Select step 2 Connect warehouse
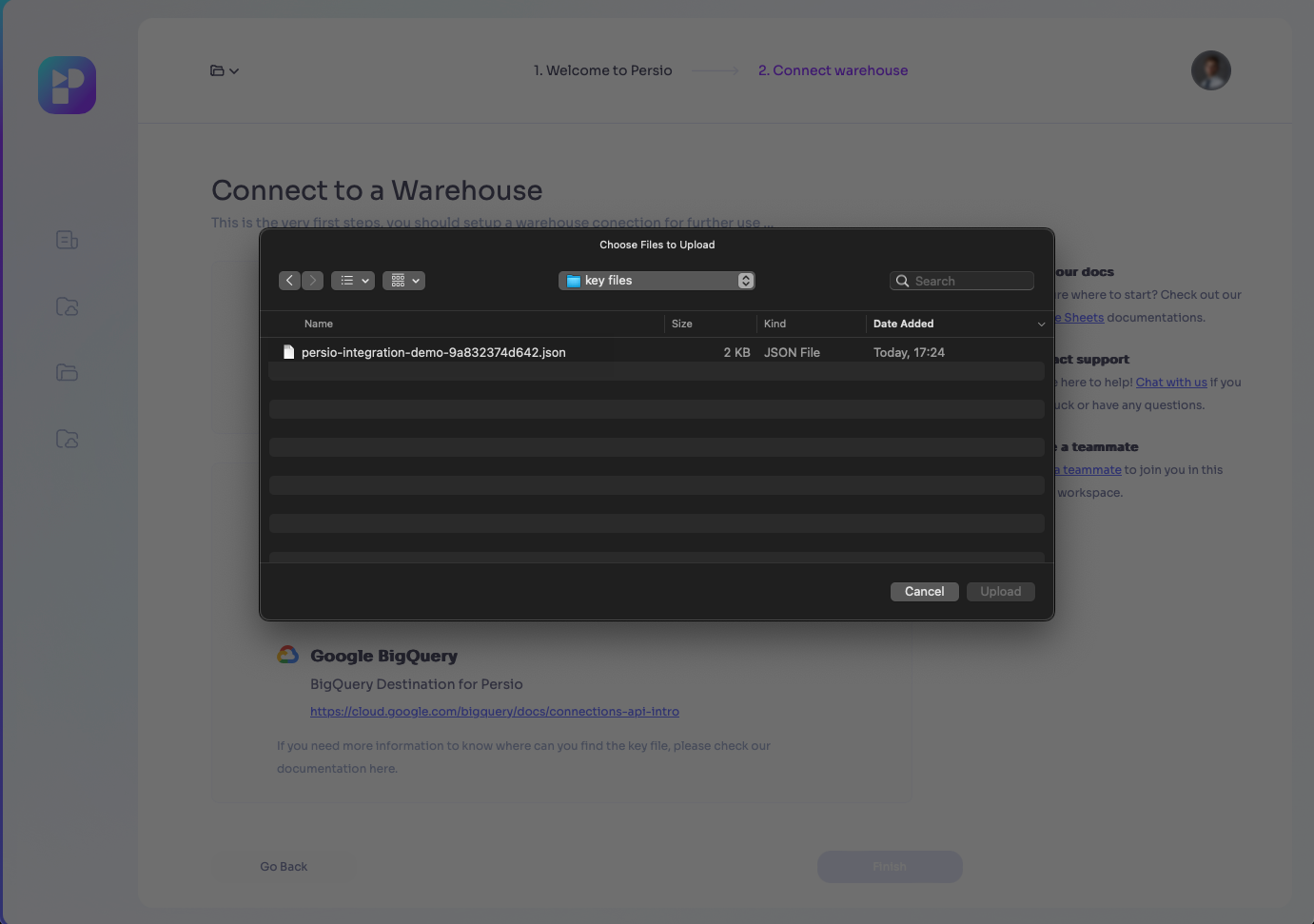This screenshot has width=1314, height=924. [x=833, y=70]
